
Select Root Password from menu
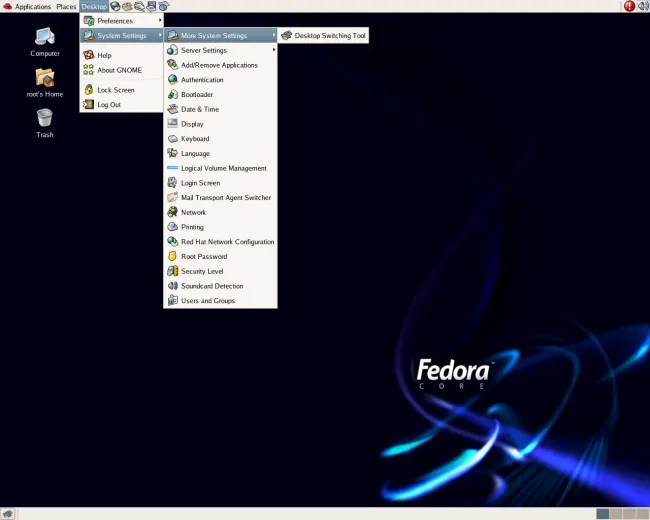(x=203, y=256)
